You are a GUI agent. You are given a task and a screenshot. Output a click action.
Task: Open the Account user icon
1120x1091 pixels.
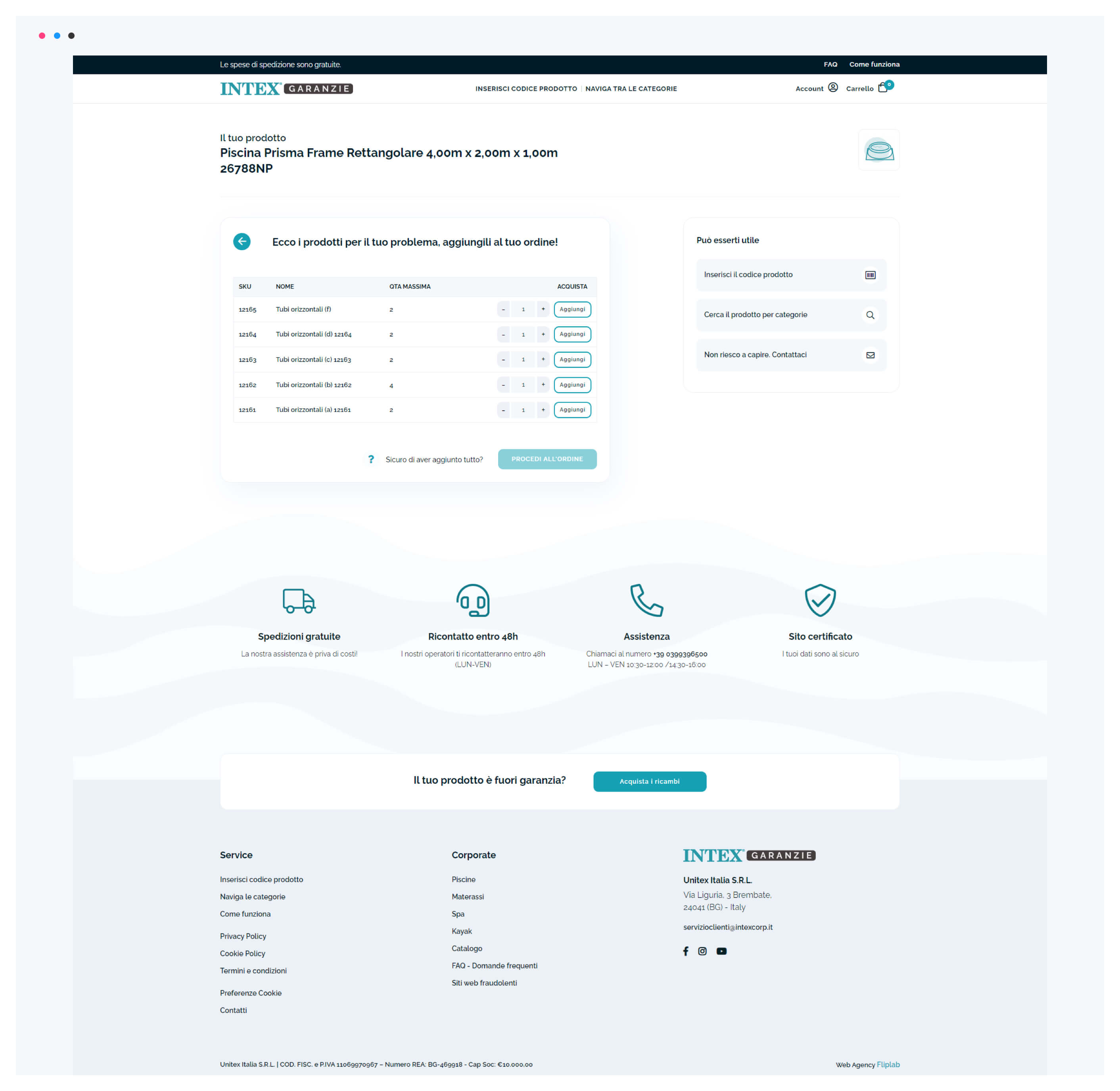[x=833, y=88]
